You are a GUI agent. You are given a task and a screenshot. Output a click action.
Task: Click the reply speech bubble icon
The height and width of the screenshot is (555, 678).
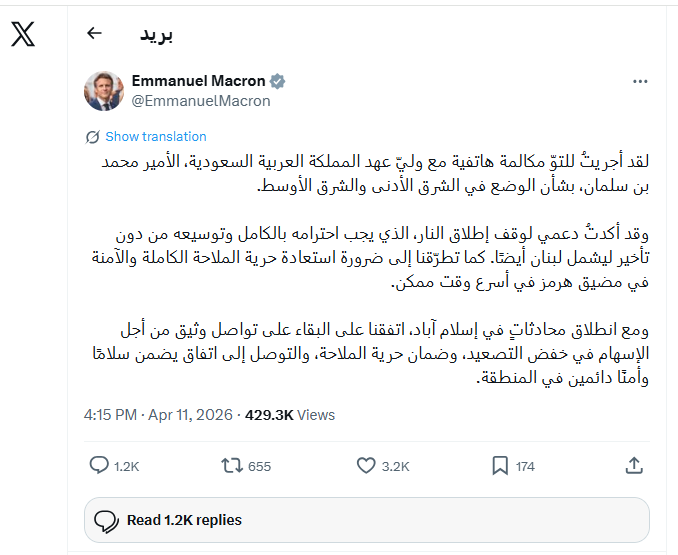click(99, 465)
